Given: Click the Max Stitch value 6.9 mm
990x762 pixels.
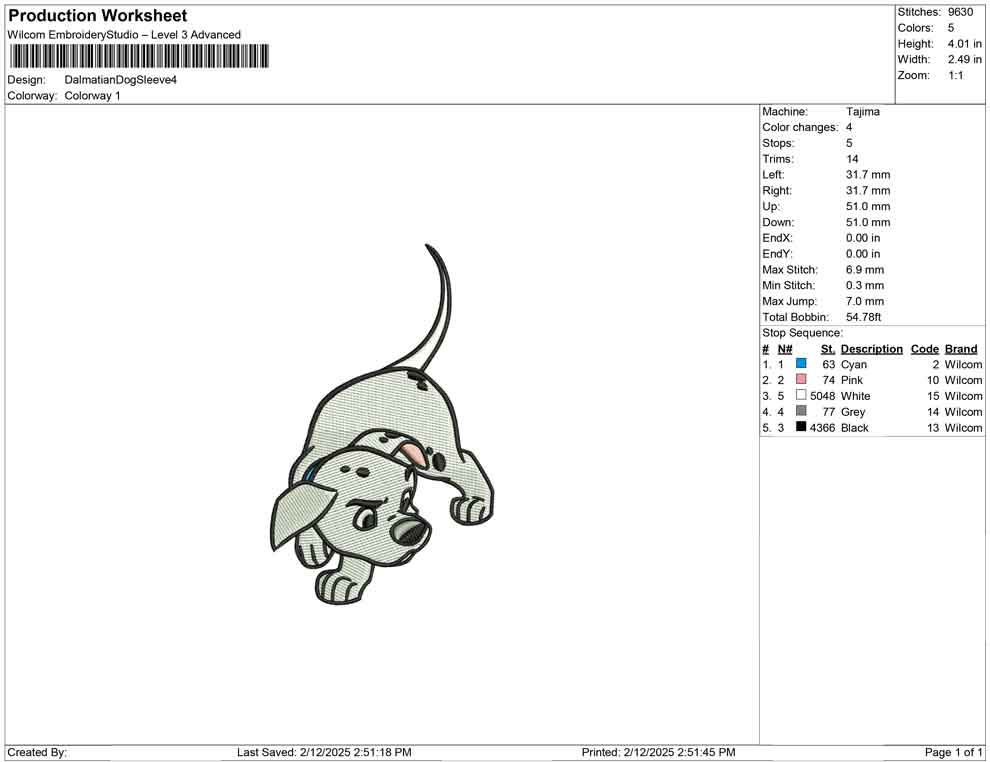Looking at the screenshot, I should point(864,270).
